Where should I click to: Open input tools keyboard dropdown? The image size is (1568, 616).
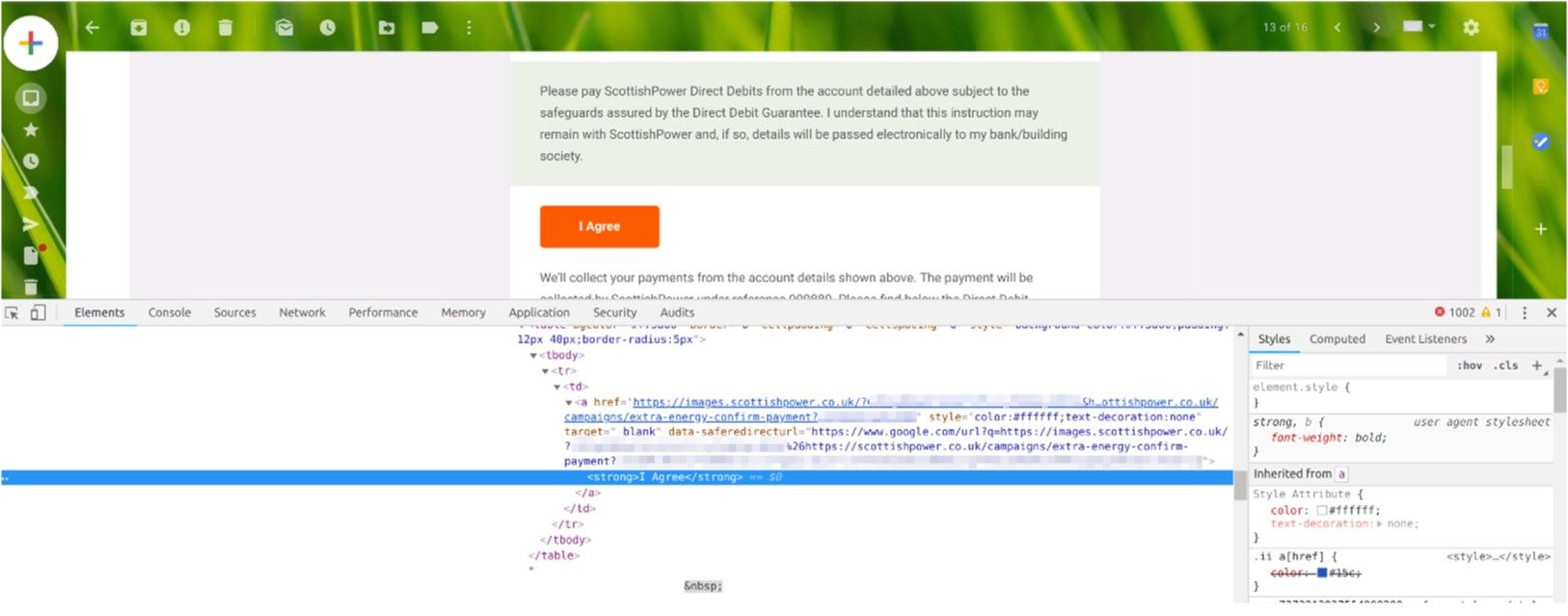coord(1419,27)
